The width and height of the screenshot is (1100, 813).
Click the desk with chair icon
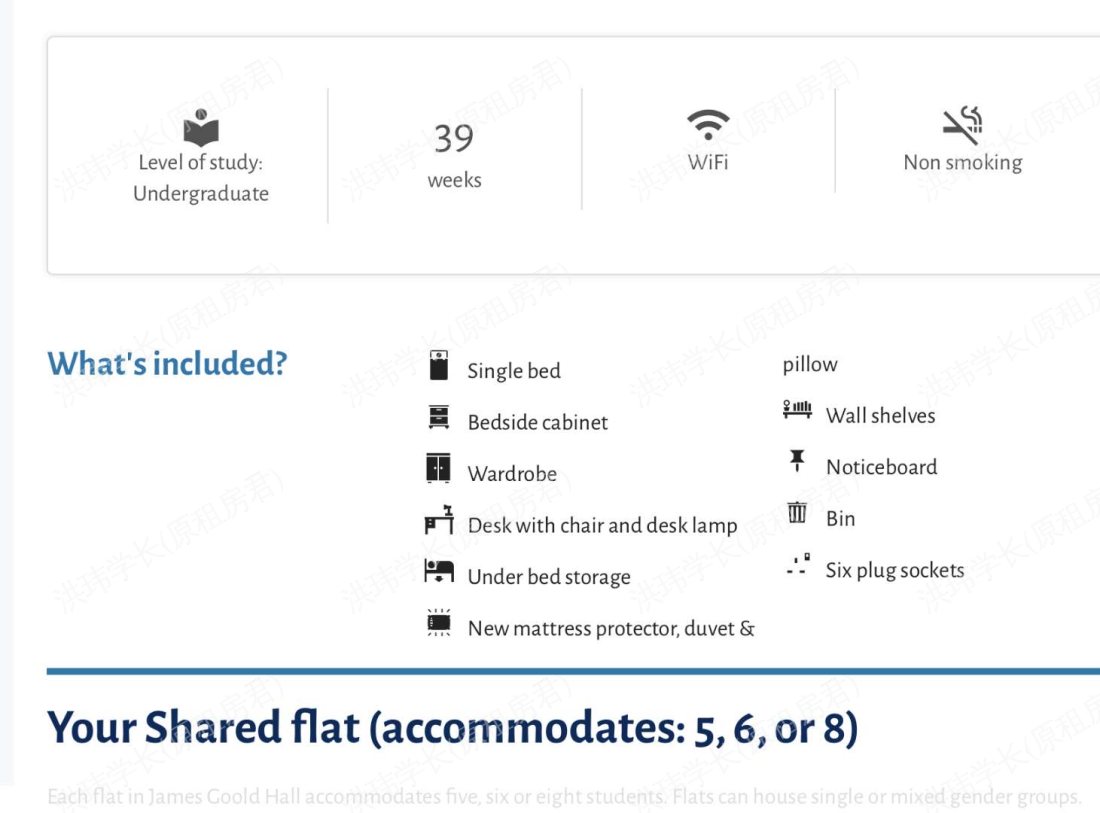point(439,521)
